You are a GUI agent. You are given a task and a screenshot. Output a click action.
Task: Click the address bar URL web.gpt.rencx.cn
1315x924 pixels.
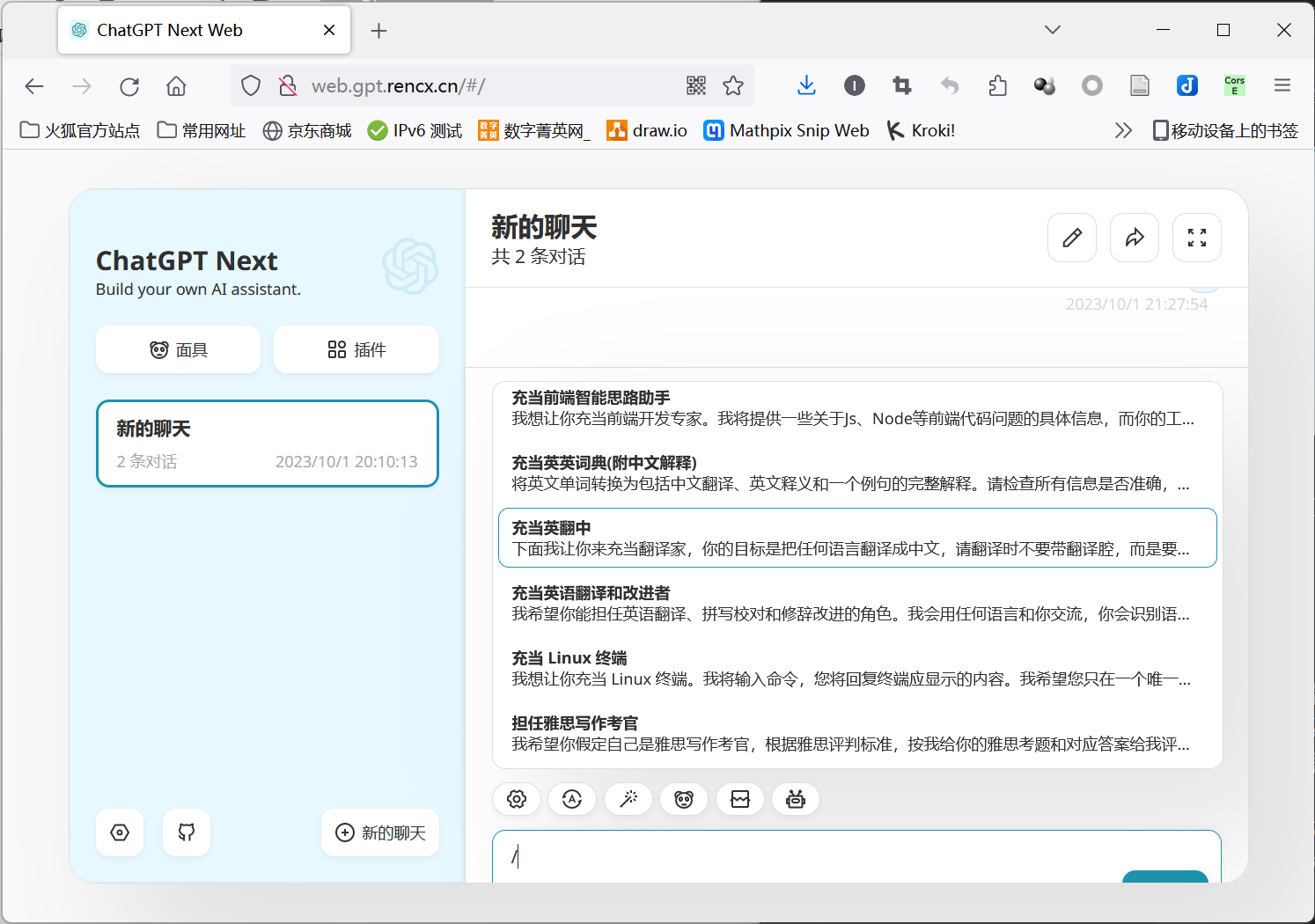point(399,85)
